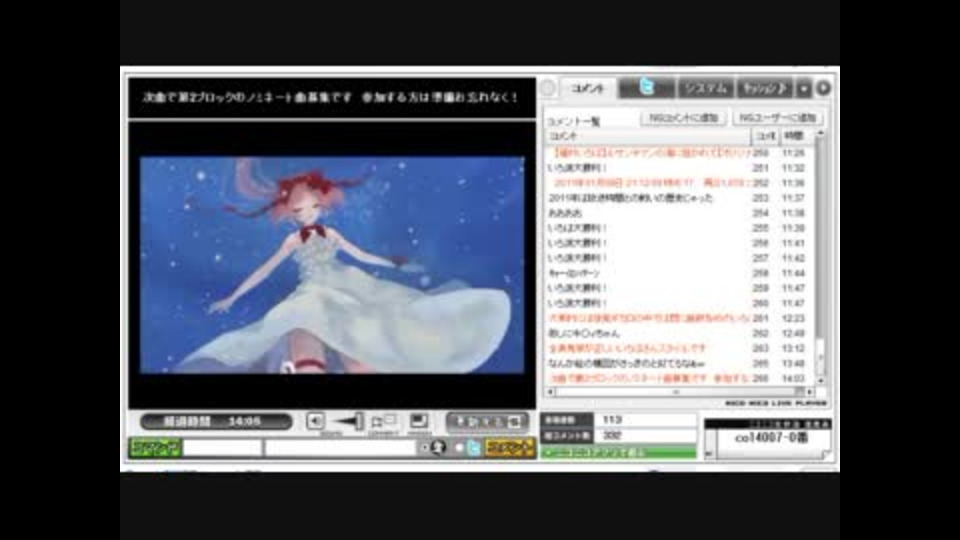Click the NGユーザーに追加 button
The height and width of the screenshot is (540, 960).
click(778, 118)
